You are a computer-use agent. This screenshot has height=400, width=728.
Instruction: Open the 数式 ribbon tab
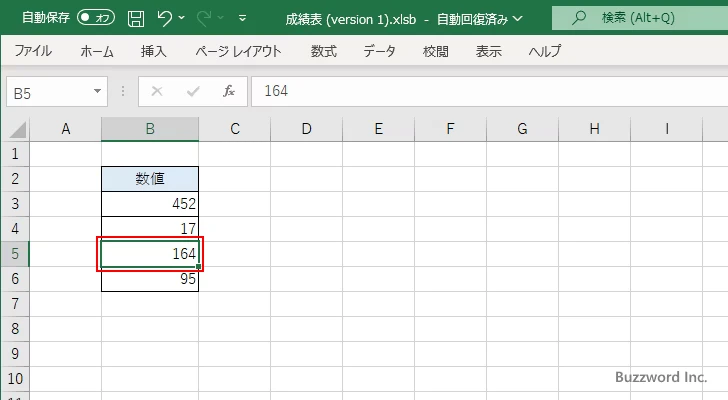click(324, 51)
